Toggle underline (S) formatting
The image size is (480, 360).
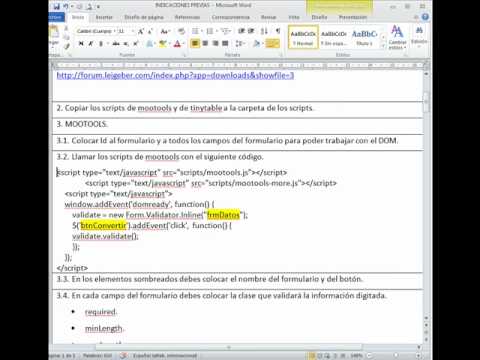coord(100,43)
